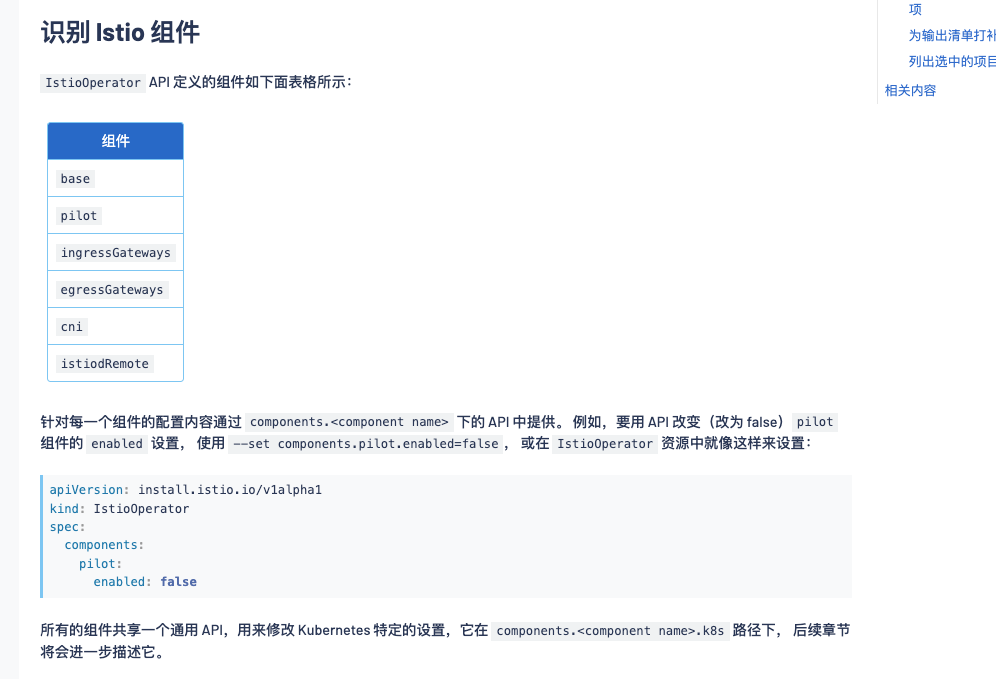Click the IstioOperator inline code above table
Viewport: 996px width, 679px height.
[x=93, y=83]
